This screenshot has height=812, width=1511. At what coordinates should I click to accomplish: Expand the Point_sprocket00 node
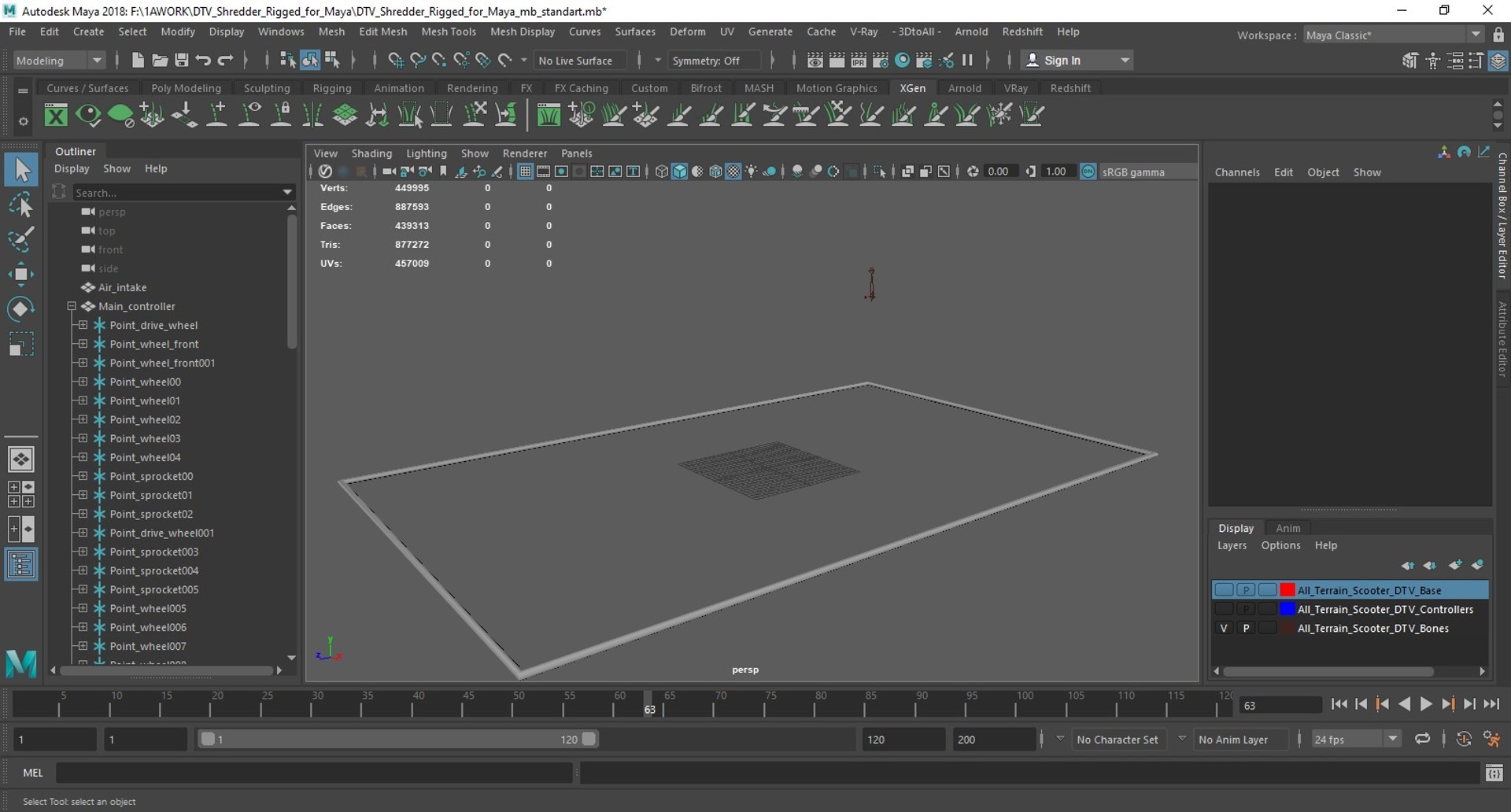click(x=83, y=476)
